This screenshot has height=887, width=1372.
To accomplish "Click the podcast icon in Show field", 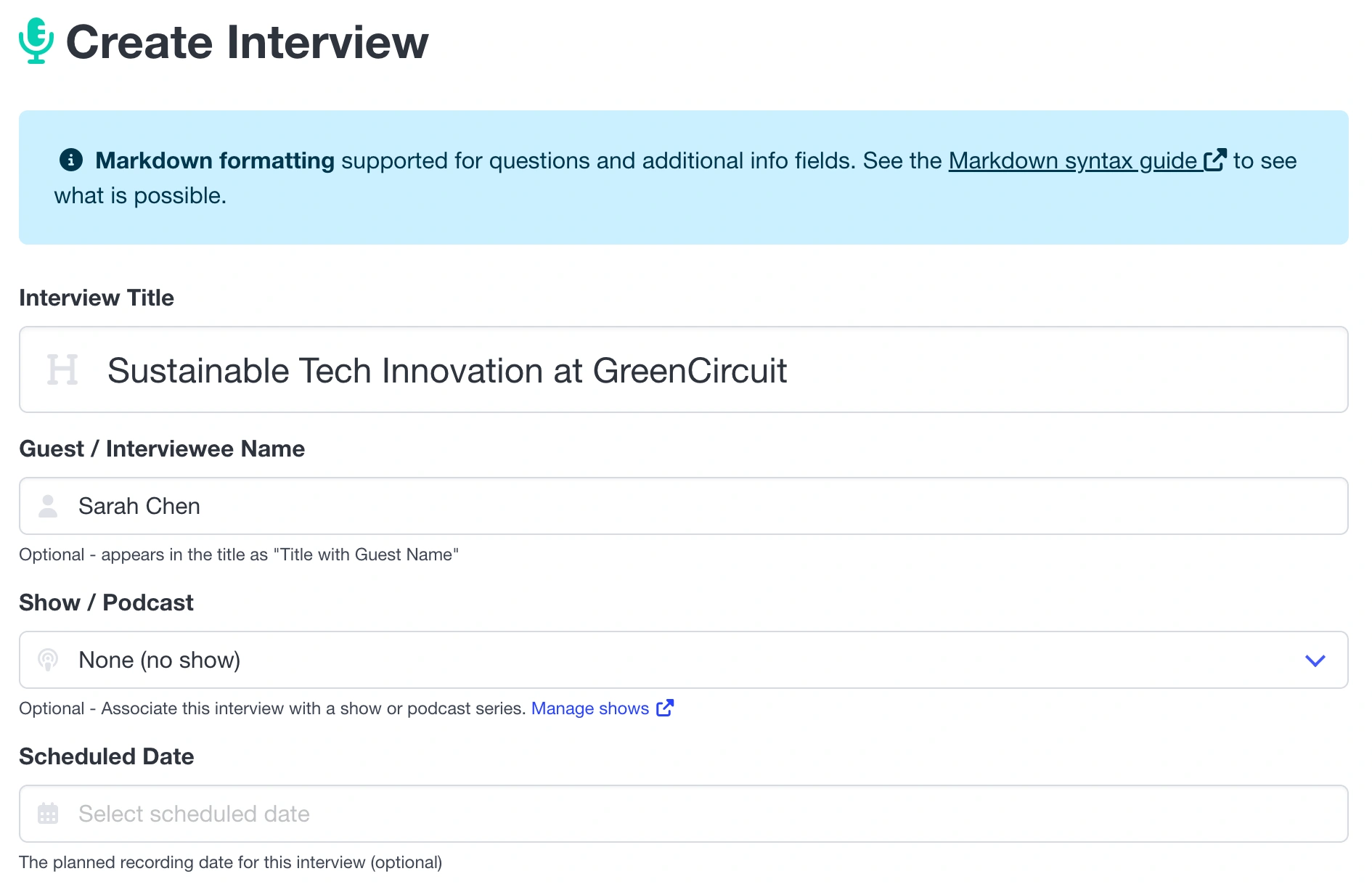I will pyautogui.click(x=48, y=660).
